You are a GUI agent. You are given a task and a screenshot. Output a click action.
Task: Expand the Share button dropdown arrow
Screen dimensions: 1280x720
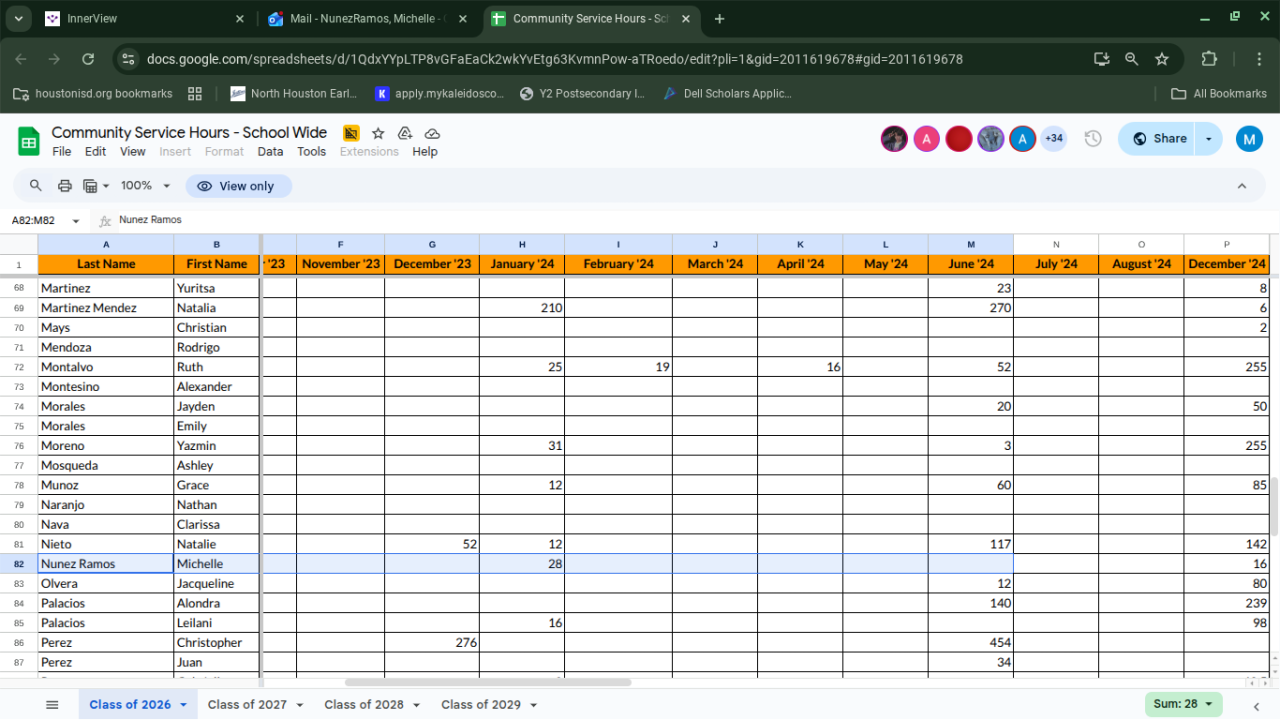[x=1209, y=139]
